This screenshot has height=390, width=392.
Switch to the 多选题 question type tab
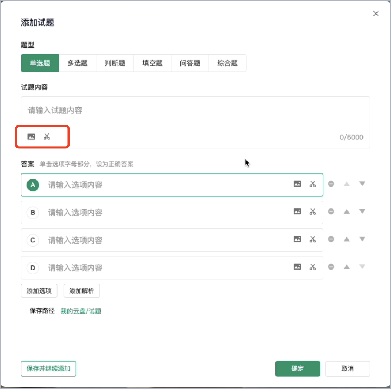tap(77, 63)
